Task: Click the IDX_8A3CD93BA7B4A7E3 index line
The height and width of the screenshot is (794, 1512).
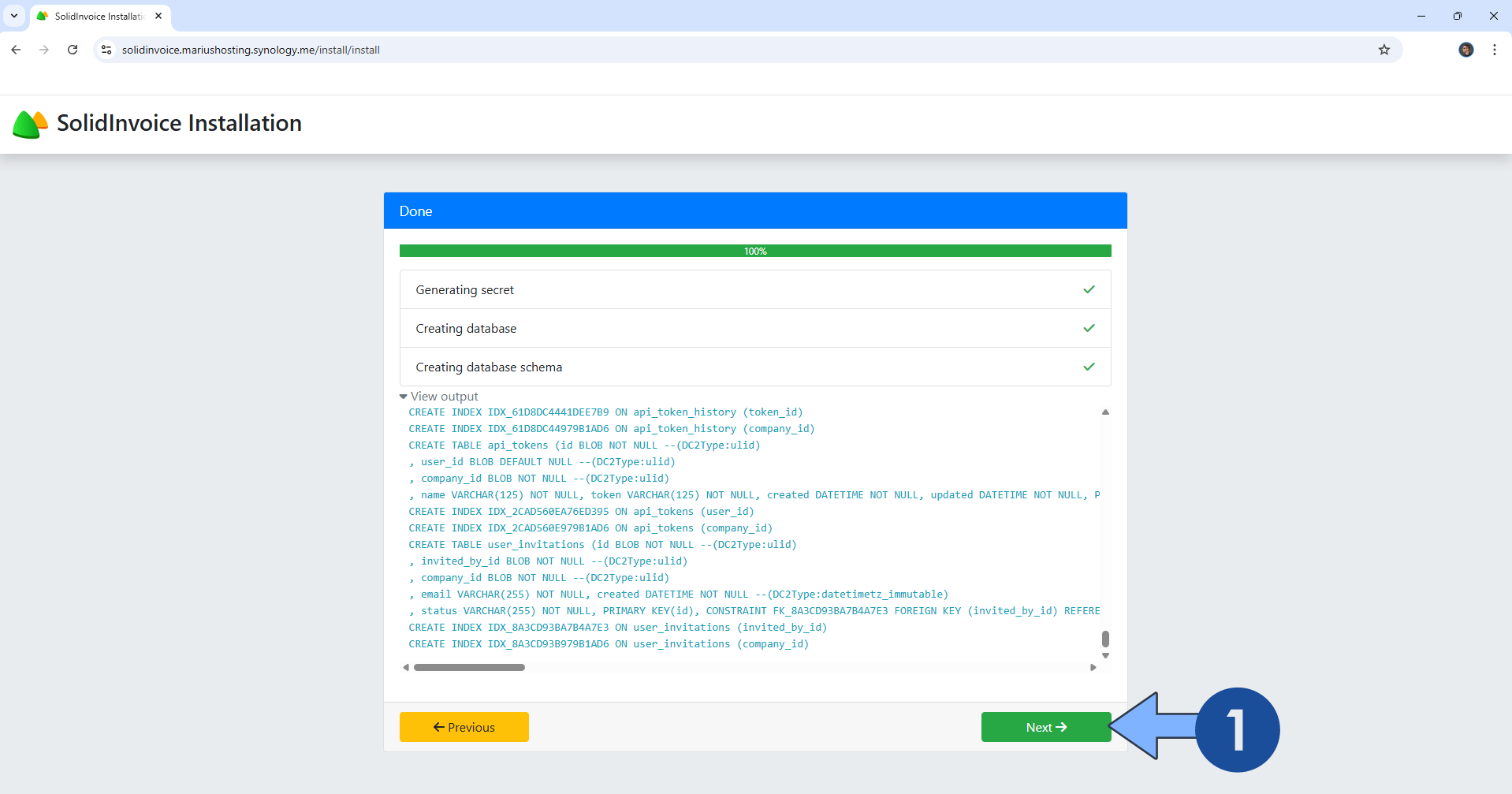Action: click(617, 628)
